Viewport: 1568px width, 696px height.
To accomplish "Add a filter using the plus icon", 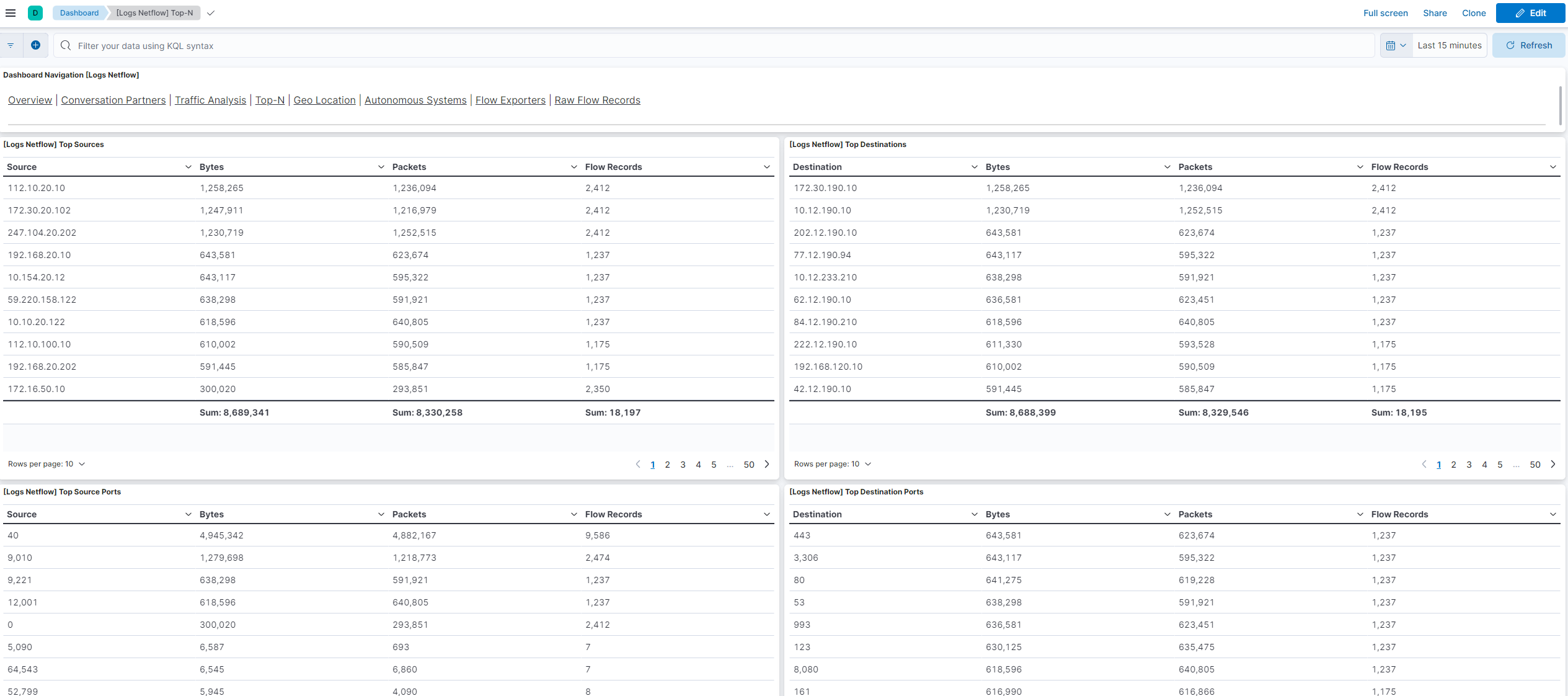I will tap(35, 45).
